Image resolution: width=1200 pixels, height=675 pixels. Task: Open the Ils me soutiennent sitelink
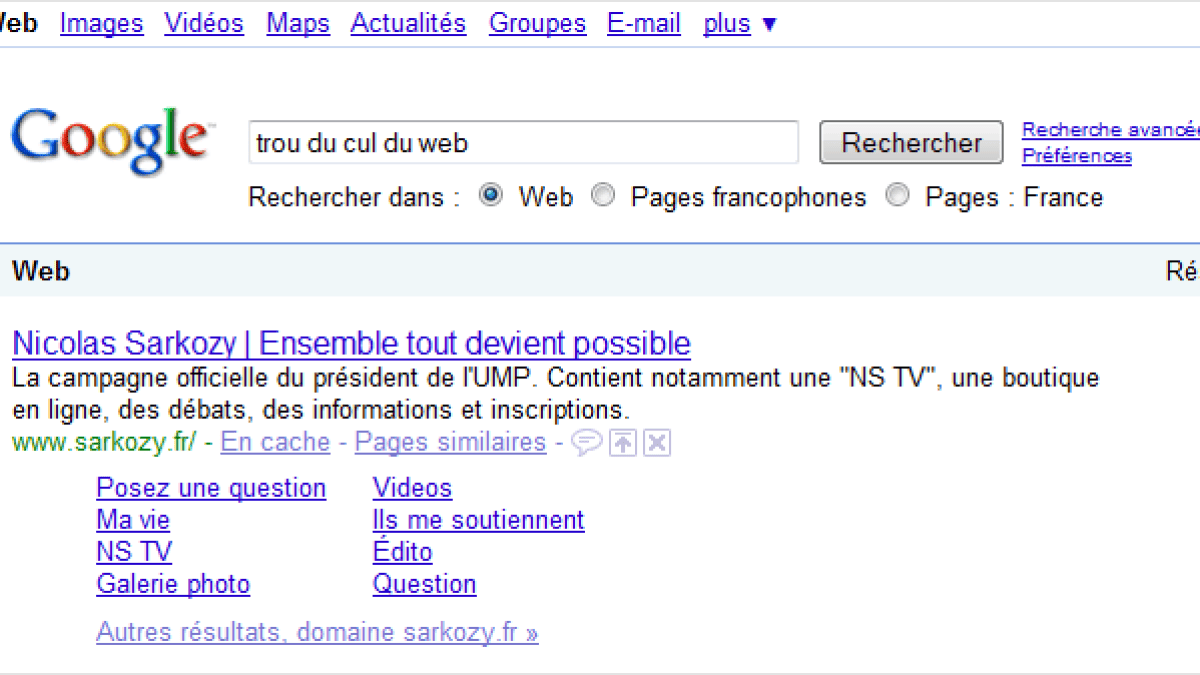(x=479, y=520)
